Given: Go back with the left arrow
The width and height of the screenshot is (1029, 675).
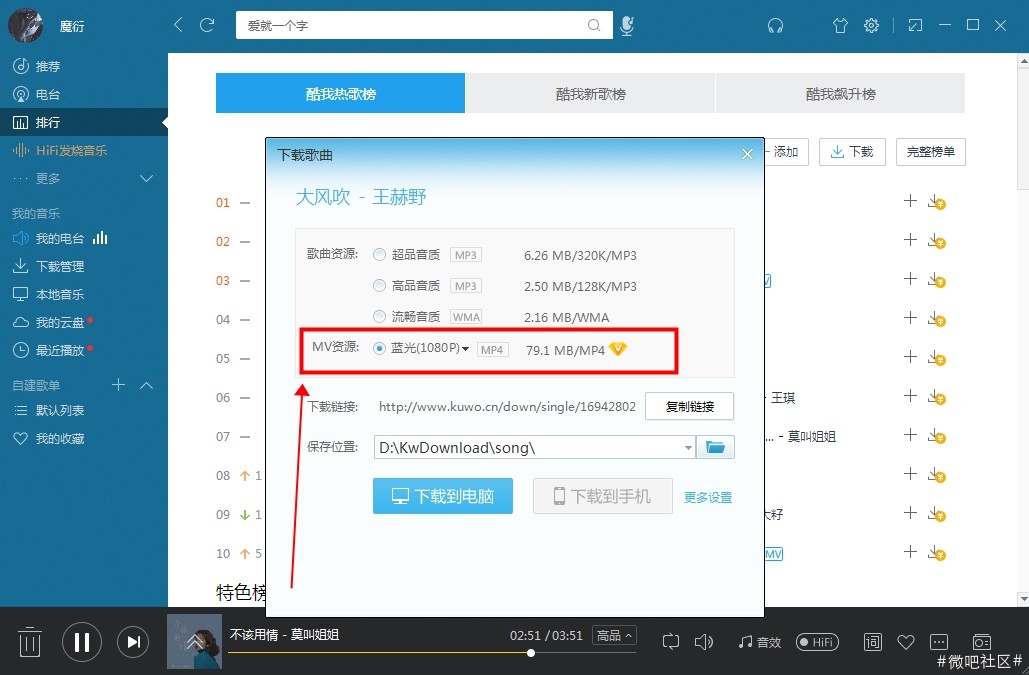Looking at the screenshot, I should [178, 25].
